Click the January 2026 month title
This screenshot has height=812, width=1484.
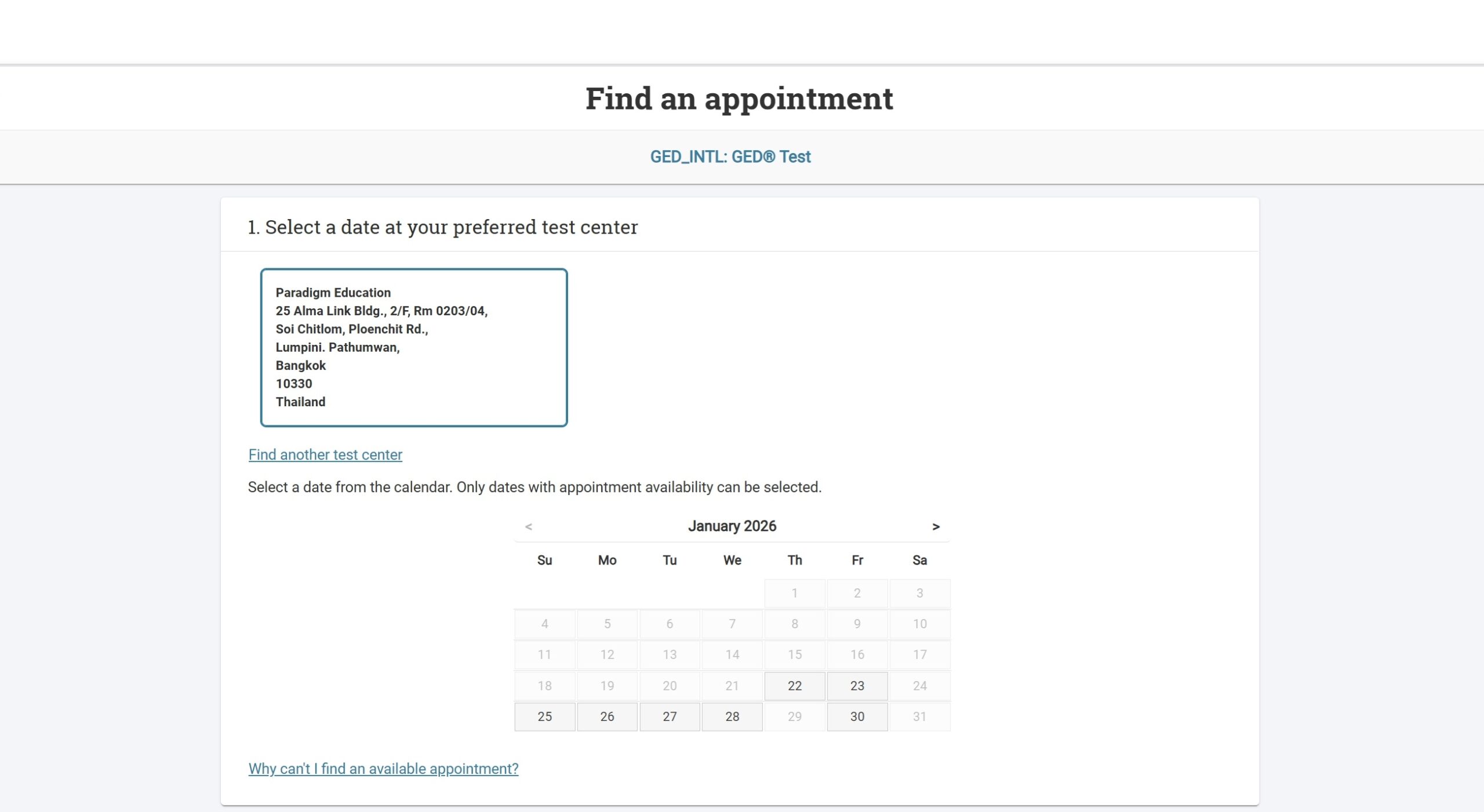pyautogui.click(x=732, y=526)
